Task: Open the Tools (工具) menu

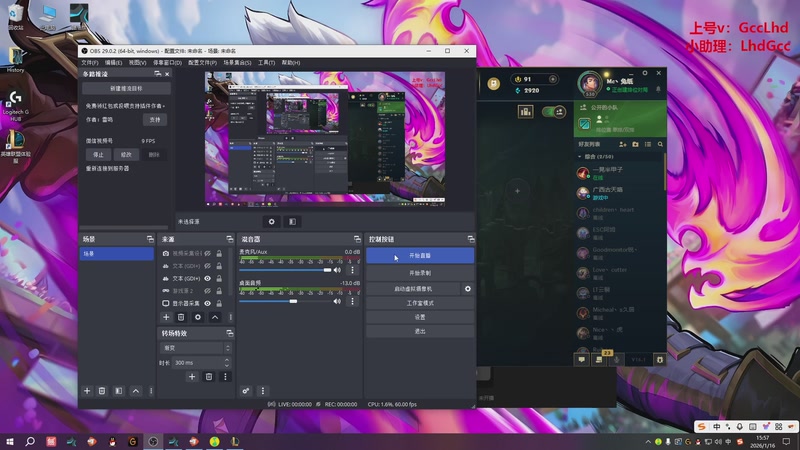Action: 266,63
